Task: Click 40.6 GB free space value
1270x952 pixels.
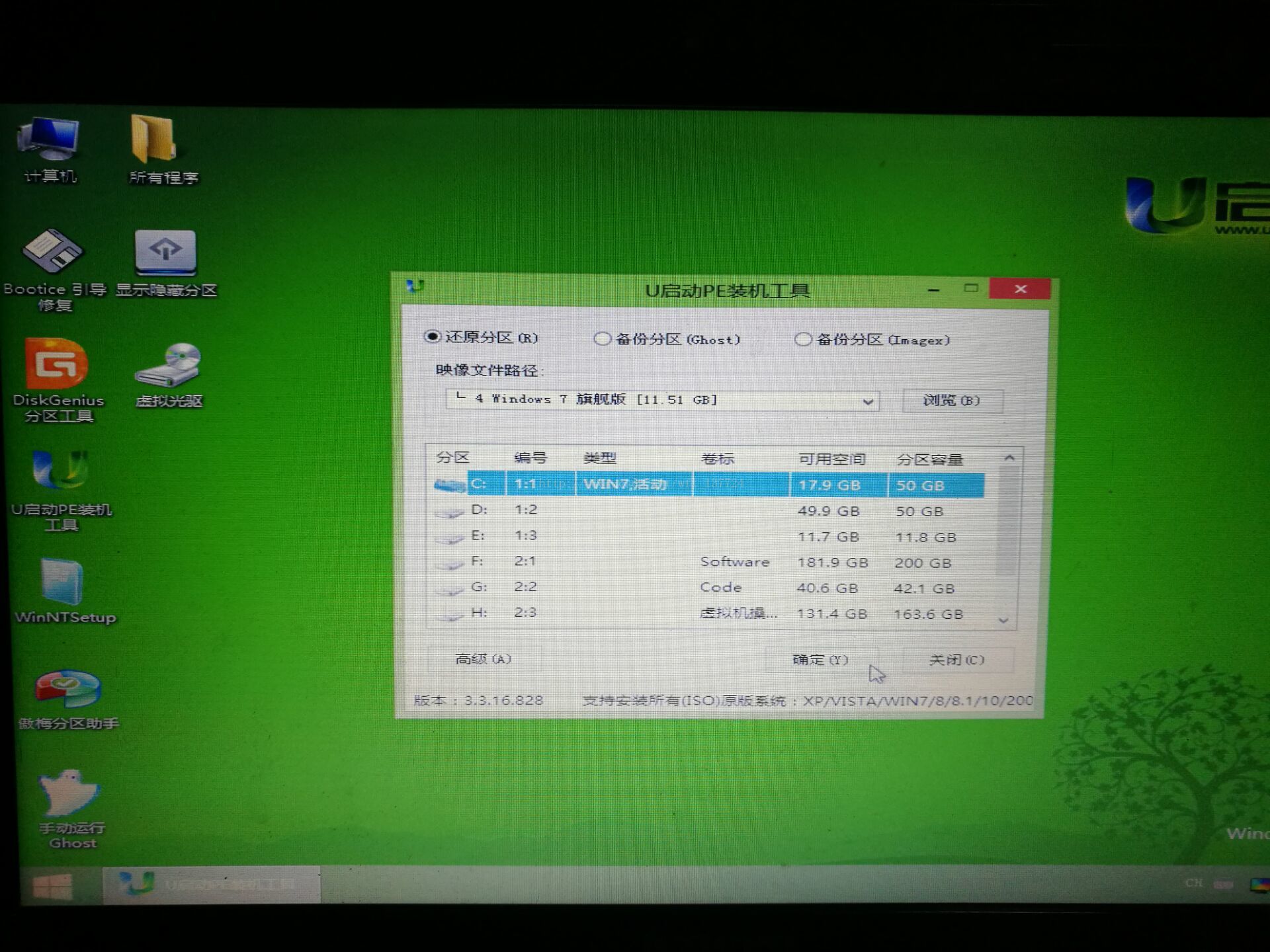Action: (827, 588)
